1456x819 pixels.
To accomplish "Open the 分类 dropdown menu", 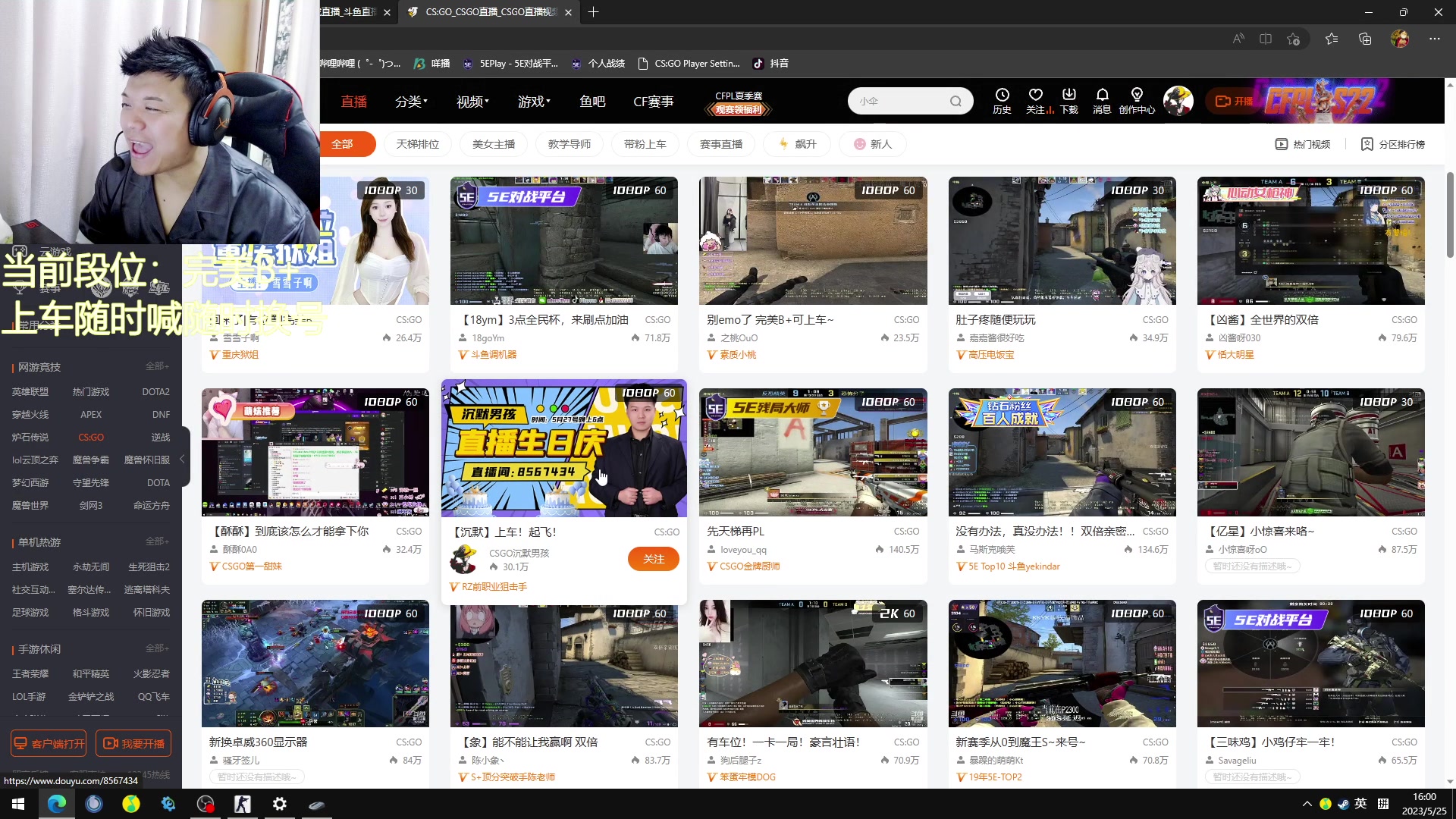I will (x=411, y=101).
